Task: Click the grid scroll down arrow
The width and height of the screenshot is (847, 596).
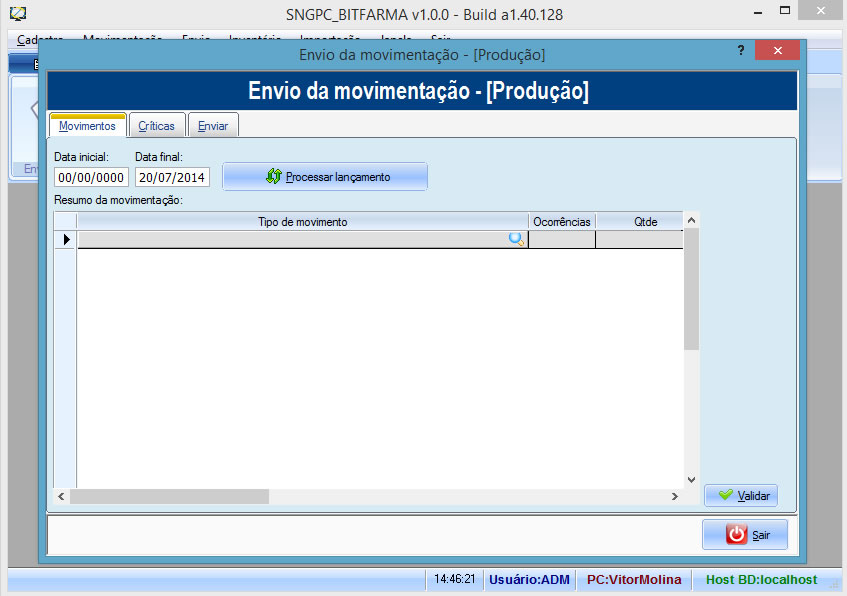Action: click(x=691, y=480)
